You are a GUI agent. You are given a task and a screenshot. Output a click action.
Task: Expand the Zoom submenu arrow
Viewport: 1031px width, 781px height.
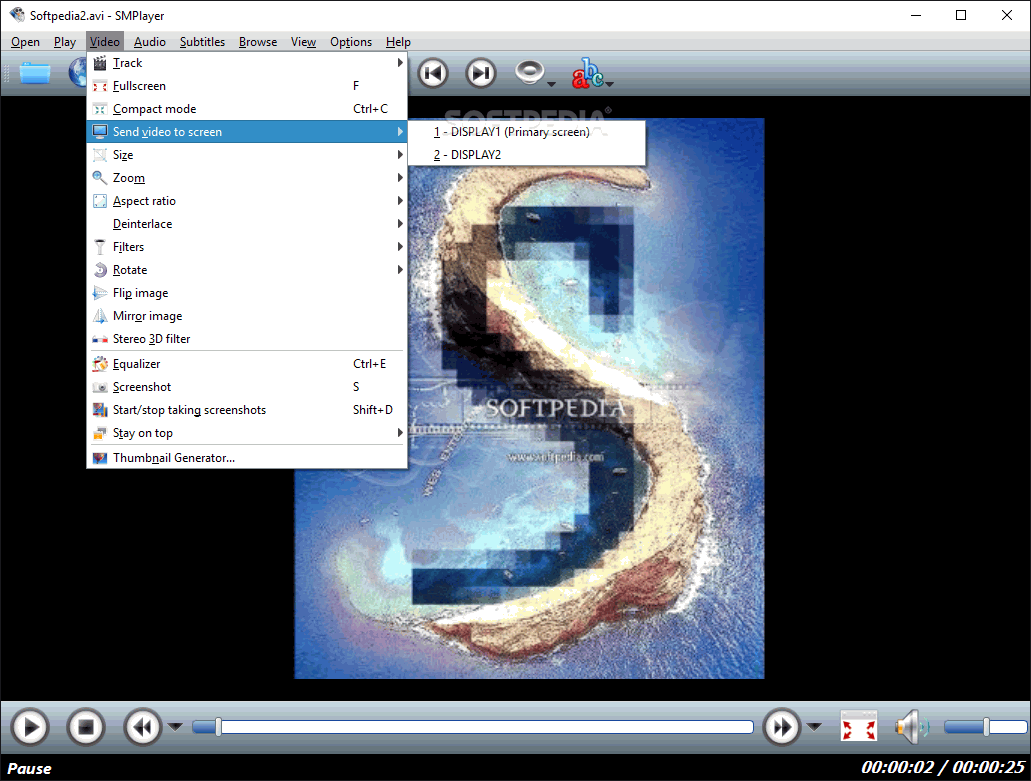[400, 178]
